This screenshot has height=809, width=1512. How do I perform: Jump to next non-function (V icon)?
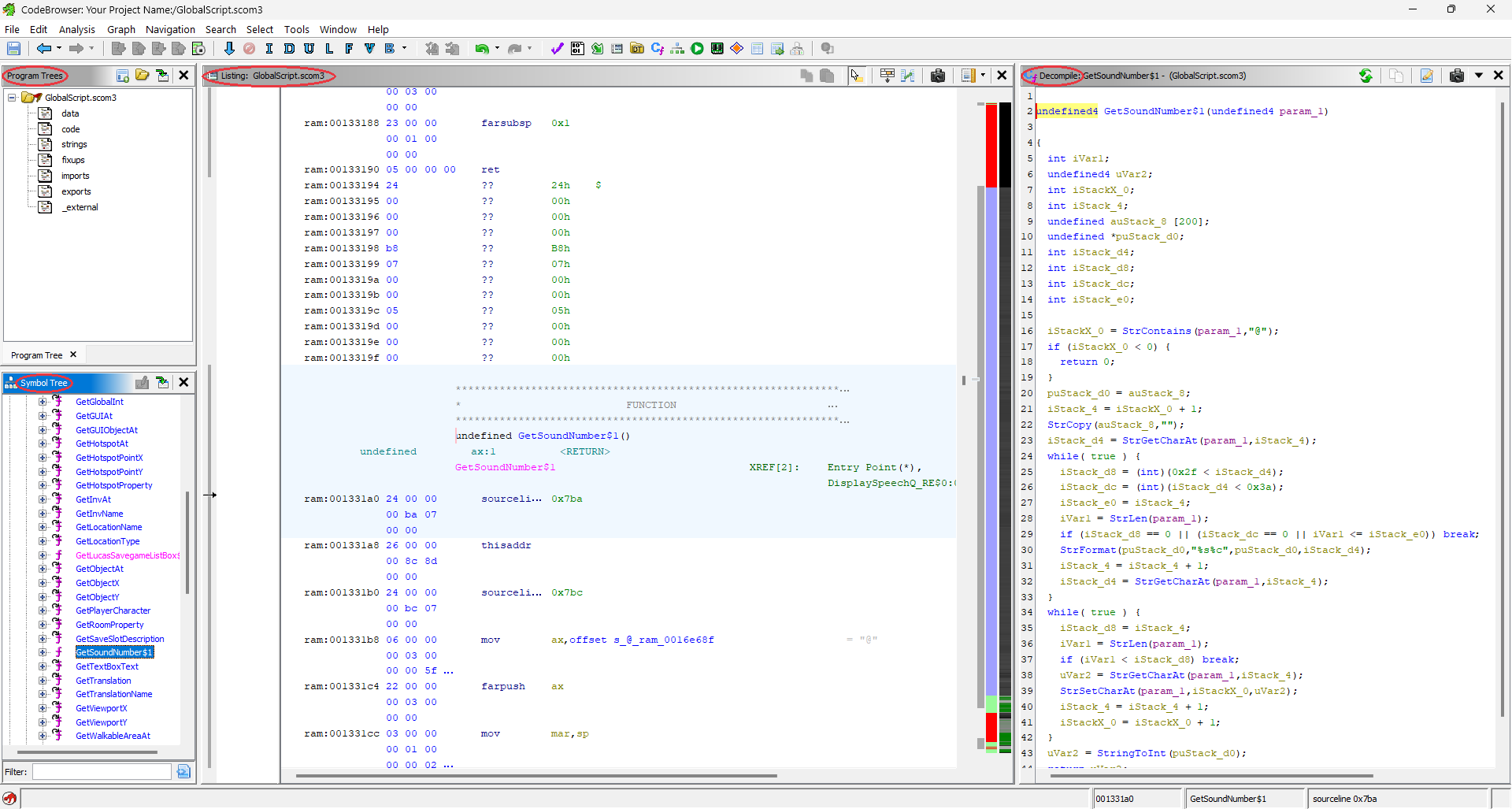[x=369, y=49]
